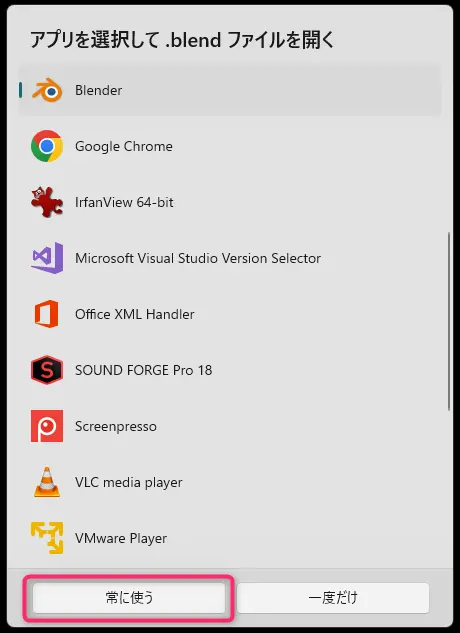This screenshot has width=460, height=633.
Task: Click the app list scrollbar thumb
Action: click(449, 322)
